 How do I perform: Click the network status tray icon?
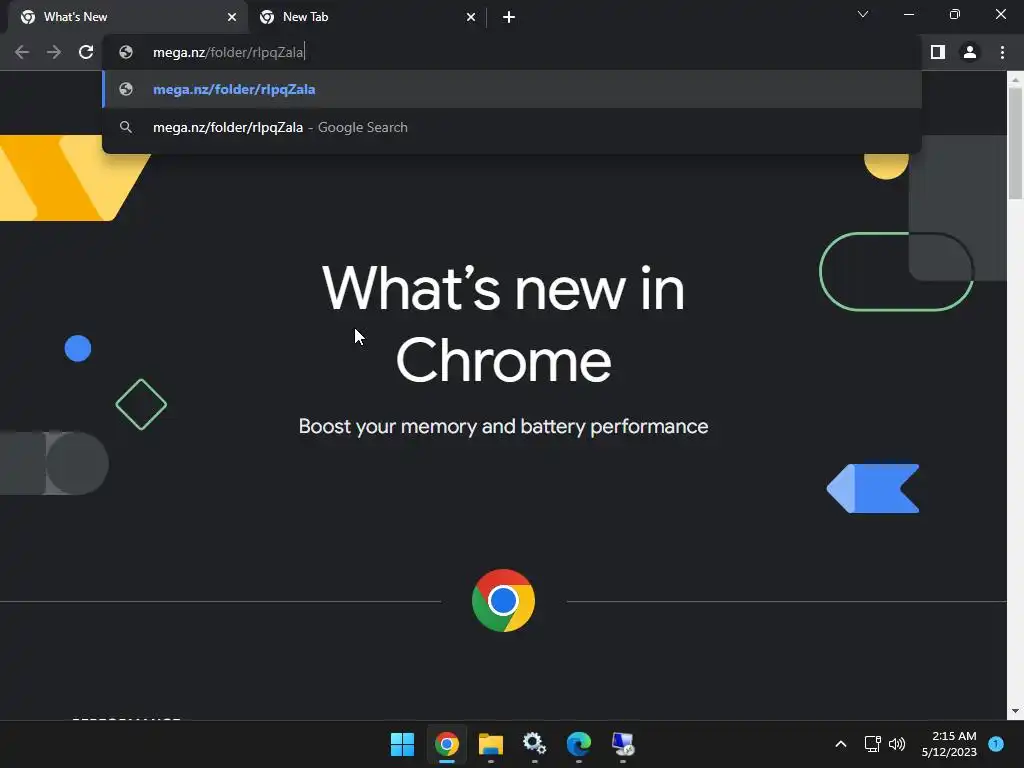tap(872, 744)
